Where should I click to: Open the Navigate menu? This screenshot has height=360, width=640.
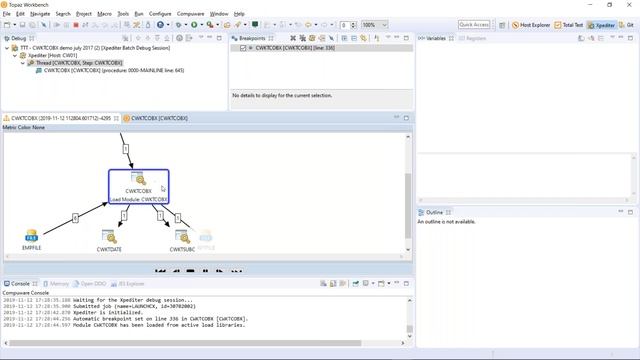tap(40, 14)
